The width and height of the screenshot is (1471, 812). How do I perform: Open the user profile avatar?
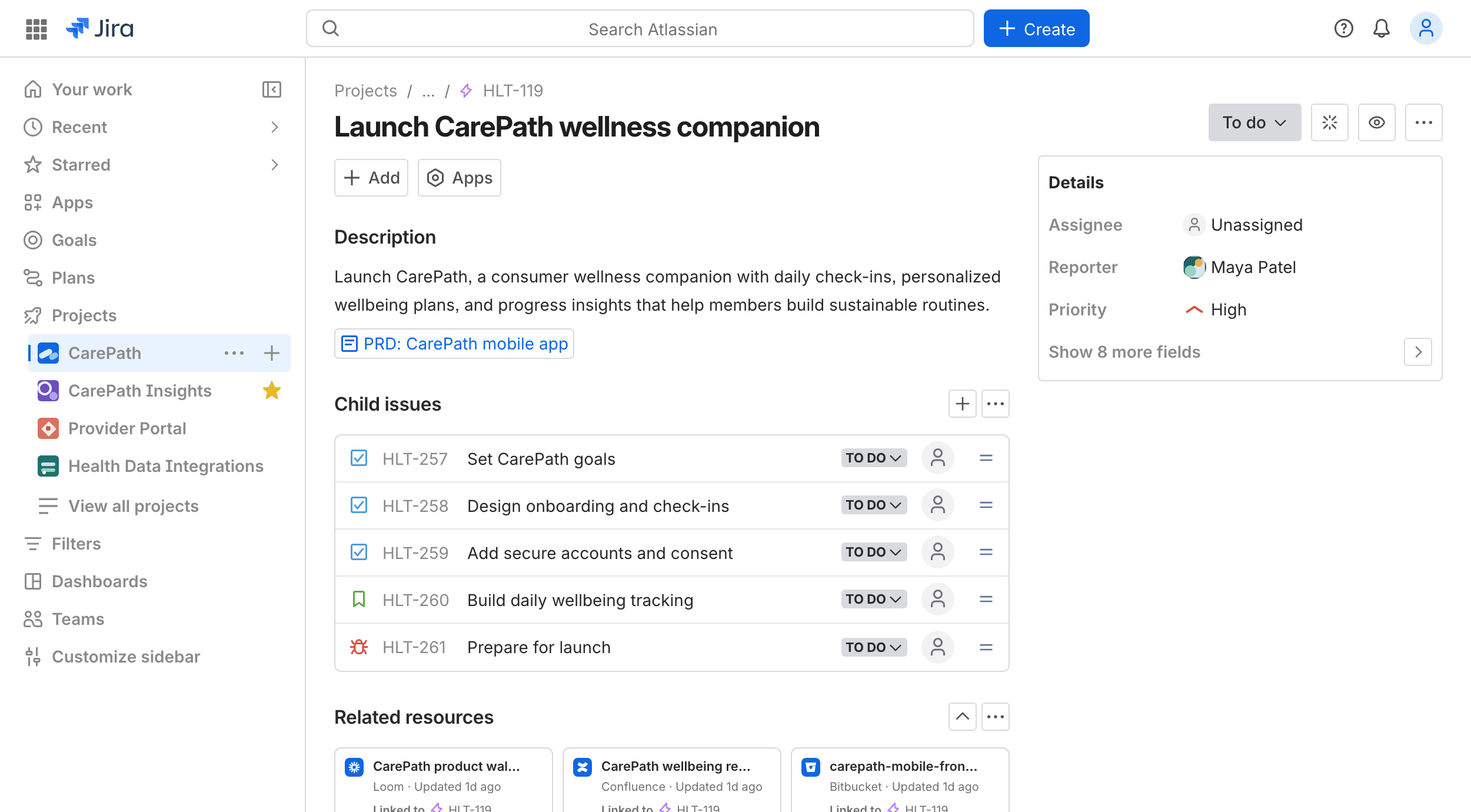(1426, 28)
